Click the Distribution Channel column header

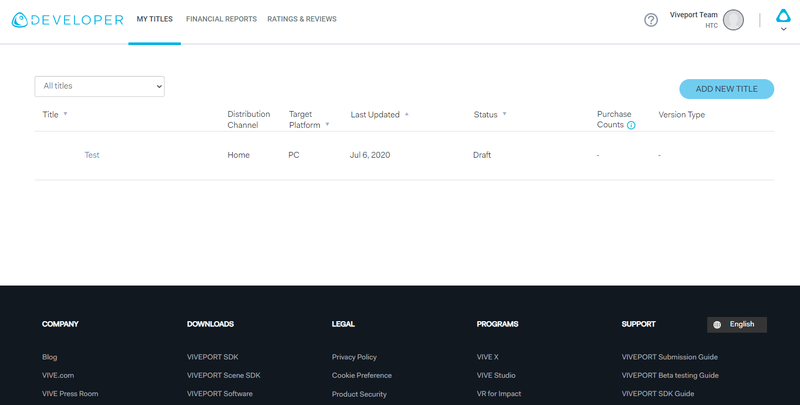point(248,119)
